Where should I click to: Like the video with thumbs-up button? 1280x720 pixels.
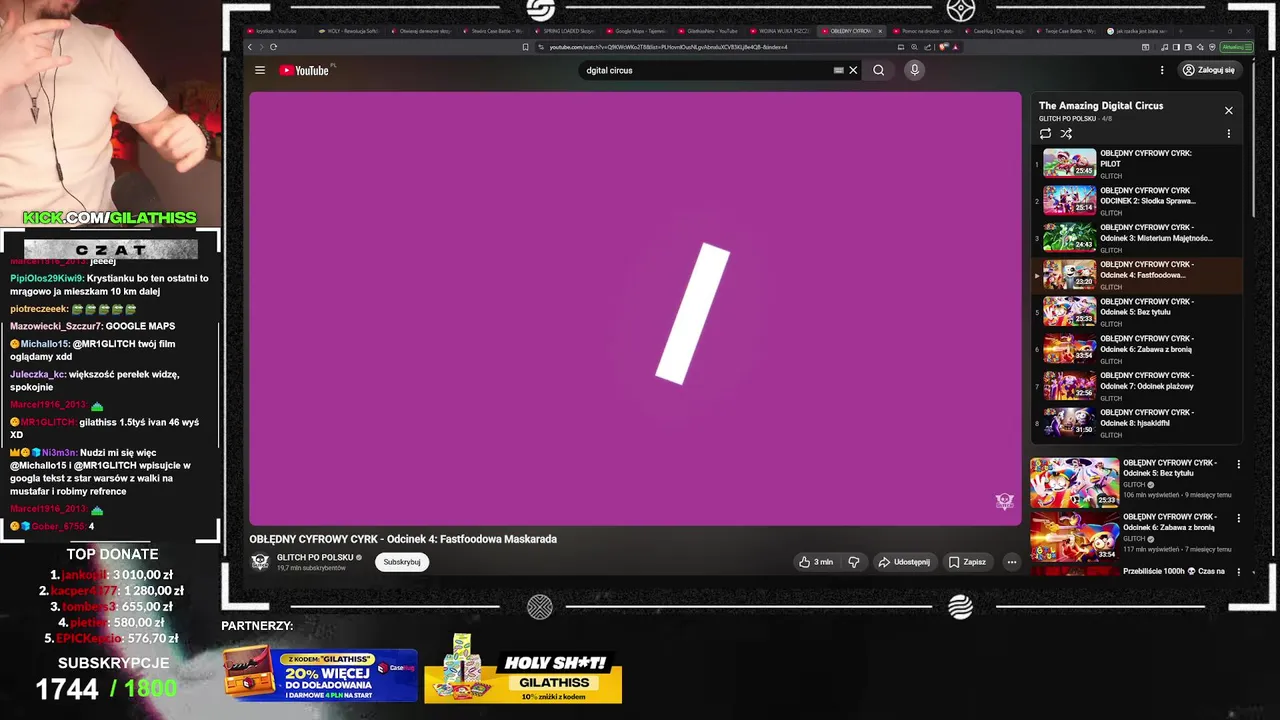pyautogui.click(x=815, y=562)
